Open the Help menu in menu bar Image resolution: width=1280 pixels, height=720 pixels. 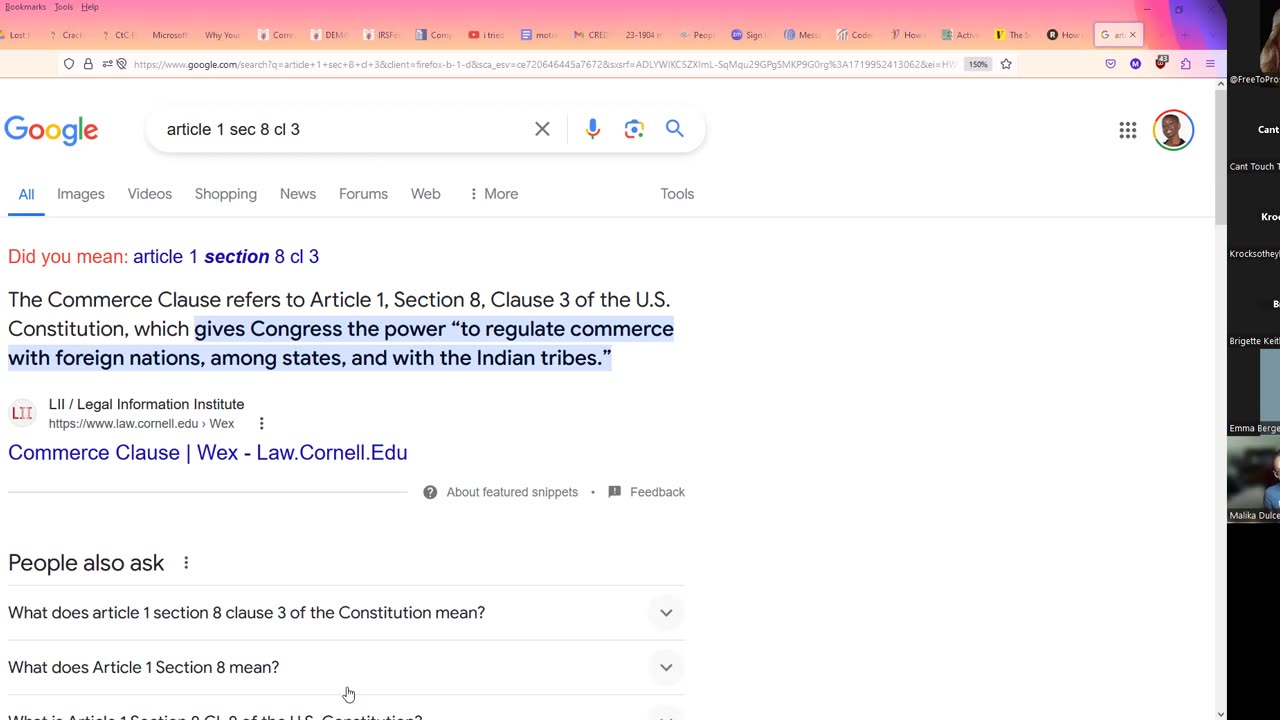pos(90,7)
